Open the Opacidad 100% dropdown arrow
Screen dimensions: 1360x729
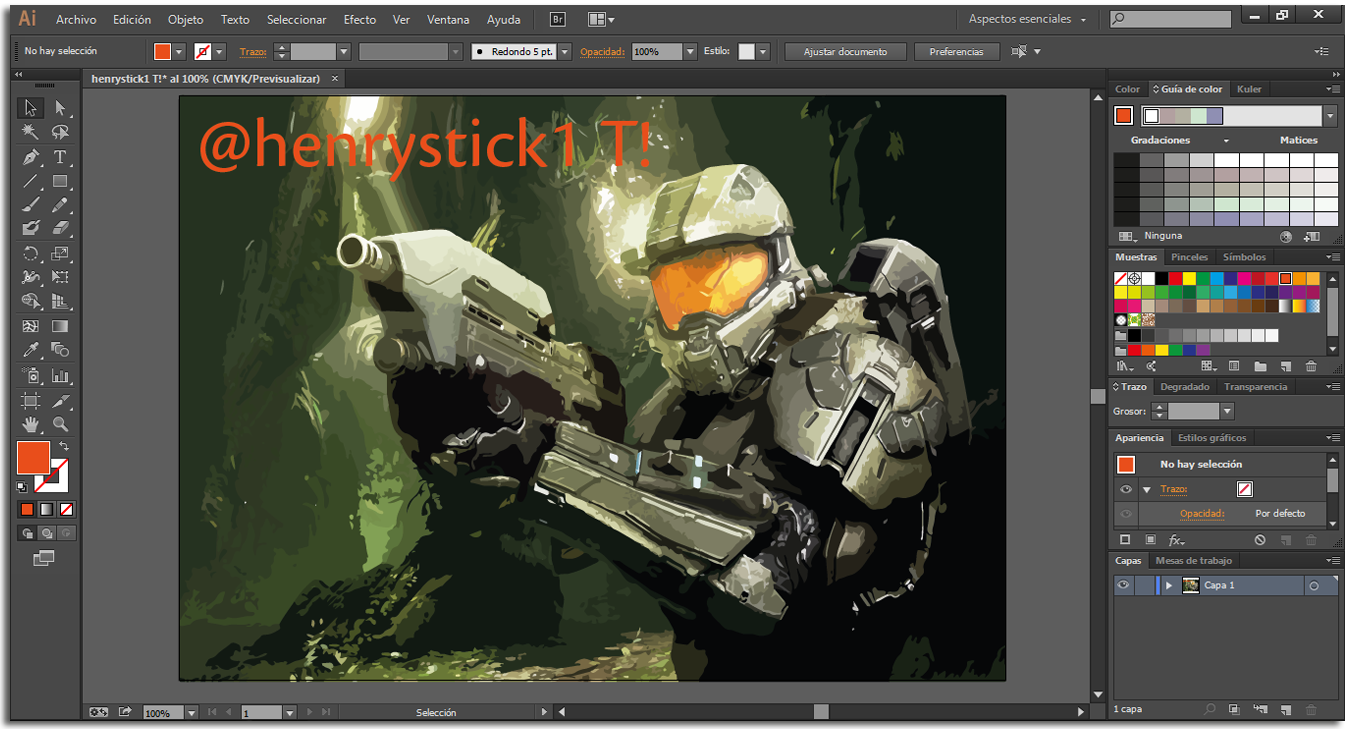(690, 52)
